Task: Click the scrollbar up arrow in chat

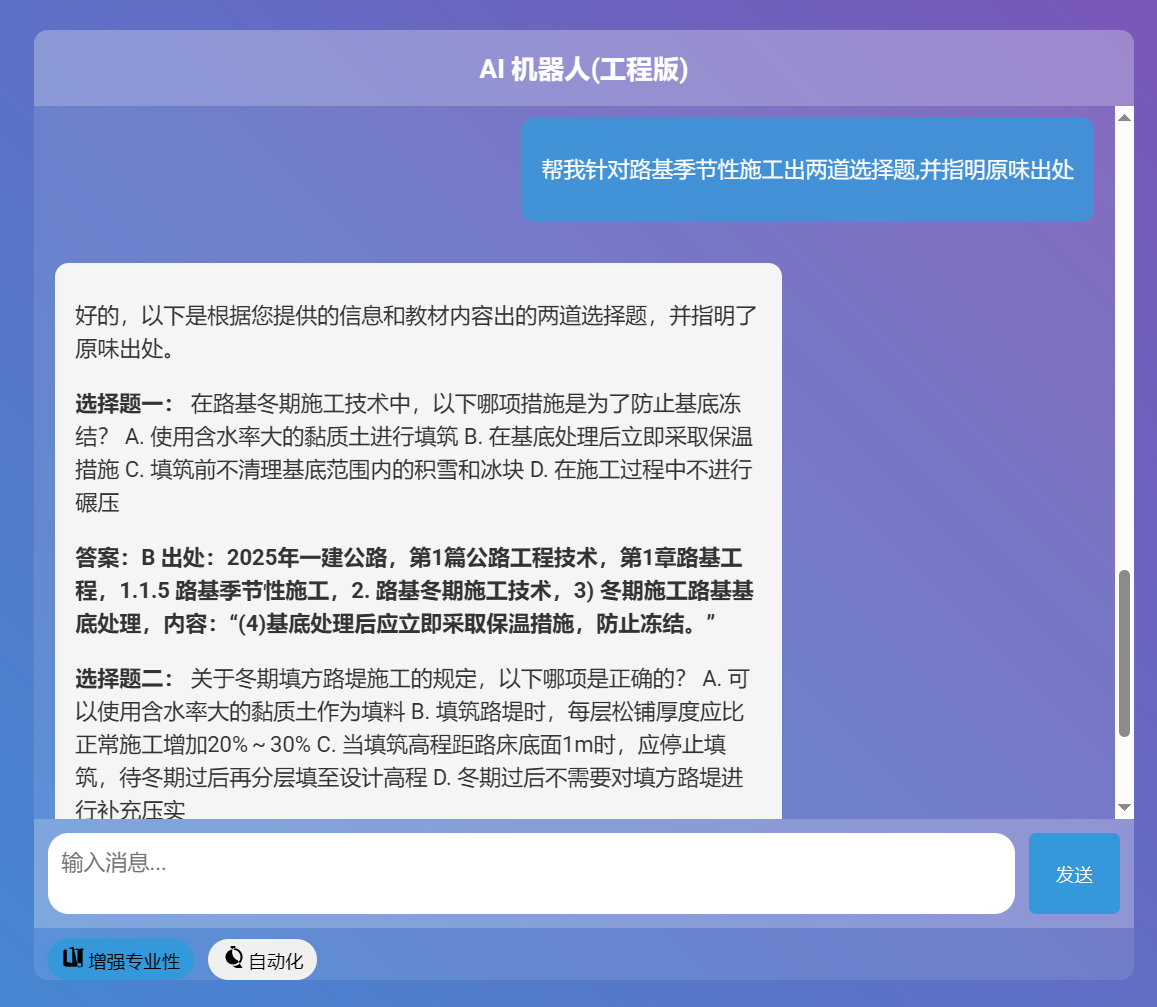Action: point(1125,117)
